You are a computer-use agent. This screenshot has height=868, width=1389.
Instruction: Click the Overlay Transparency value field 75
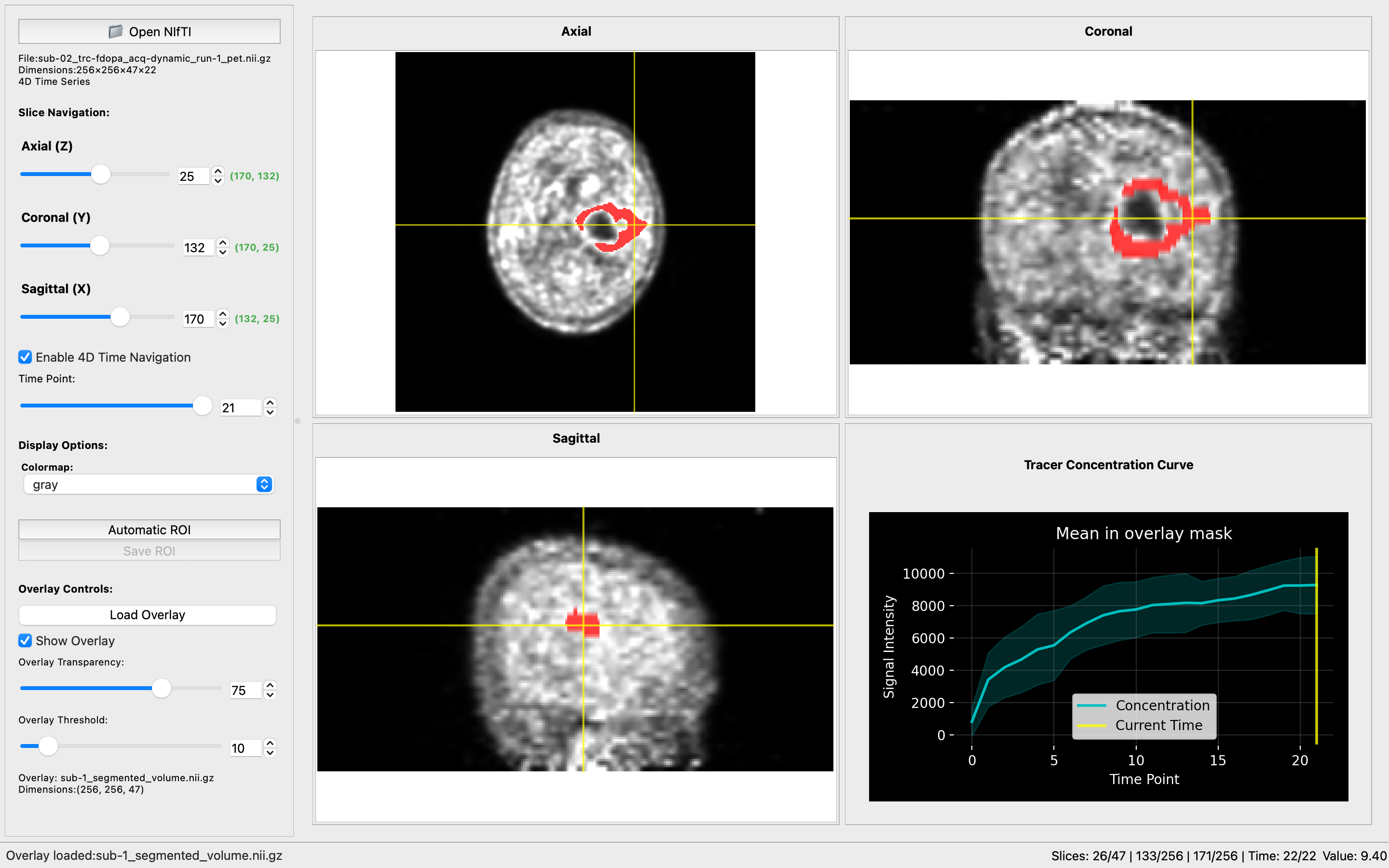coord(245,690)
